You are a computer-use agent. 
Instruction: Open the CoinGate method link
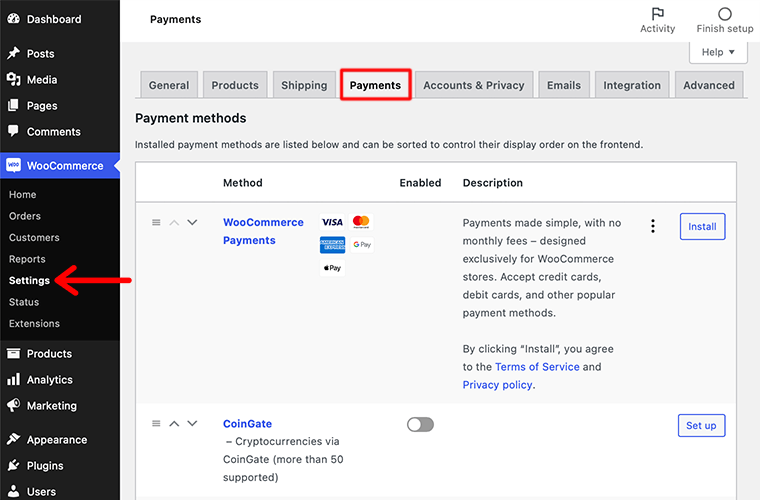(247, 423)
